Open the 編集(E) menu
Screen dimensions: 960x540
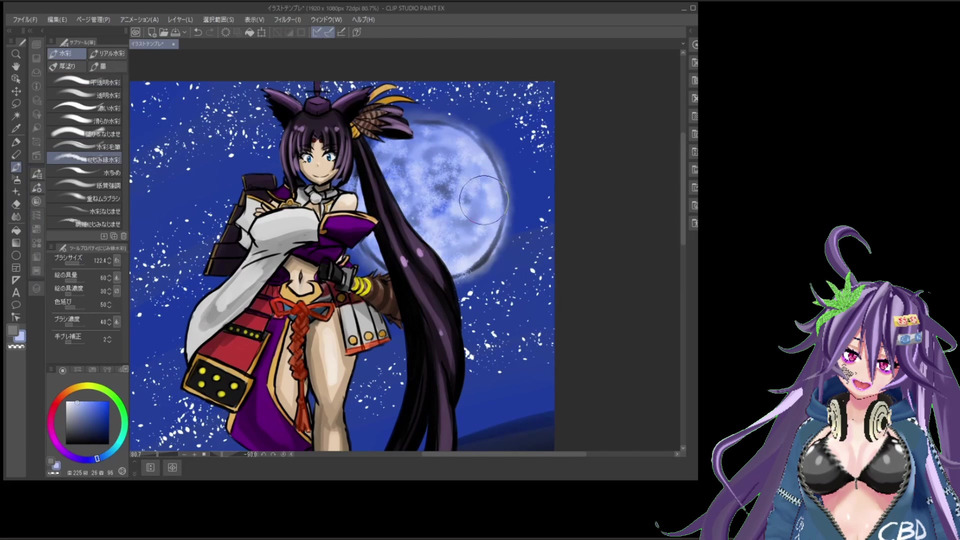58,20
